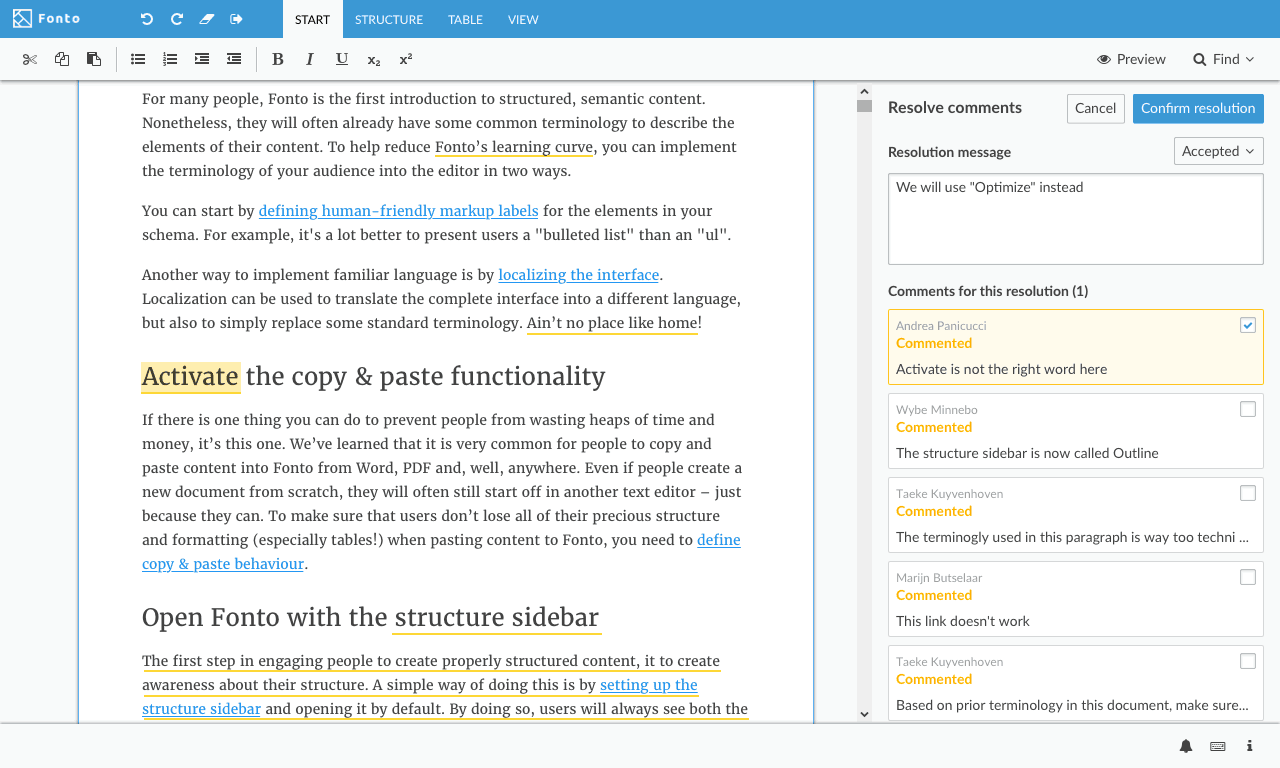Image resolution: width=1280 pixels, height=768 pixels.
Task: Switch to the VIEW tab
Action: (x=523, y=19)
